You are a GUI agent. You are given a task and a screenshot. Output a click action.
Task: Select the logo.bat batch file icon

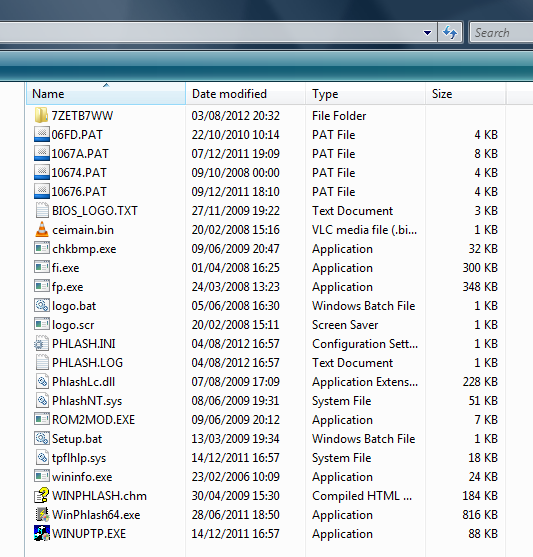[42, 305]
